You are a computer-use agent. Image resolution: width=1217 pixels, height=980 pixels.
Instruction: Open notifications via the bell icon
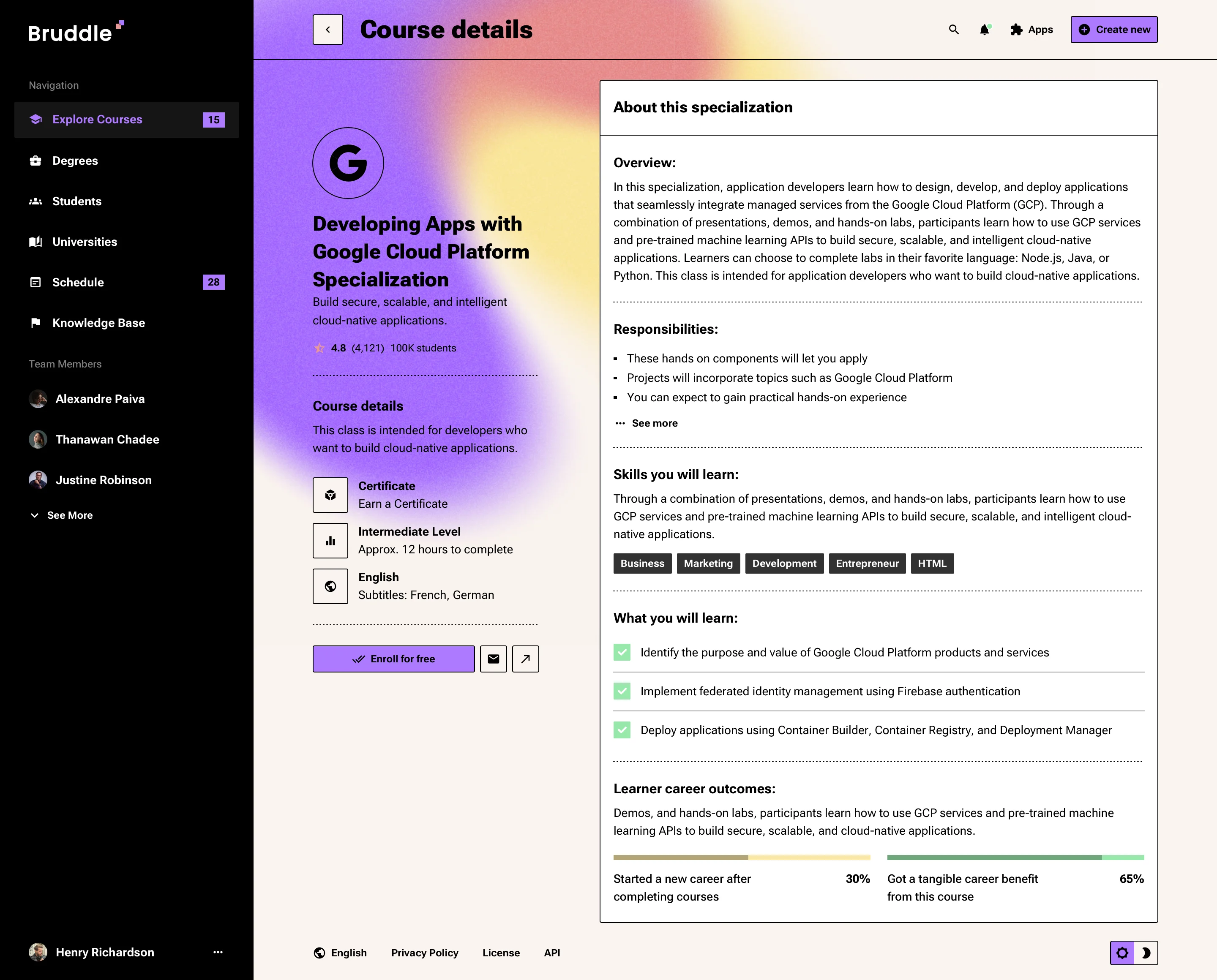984,29
